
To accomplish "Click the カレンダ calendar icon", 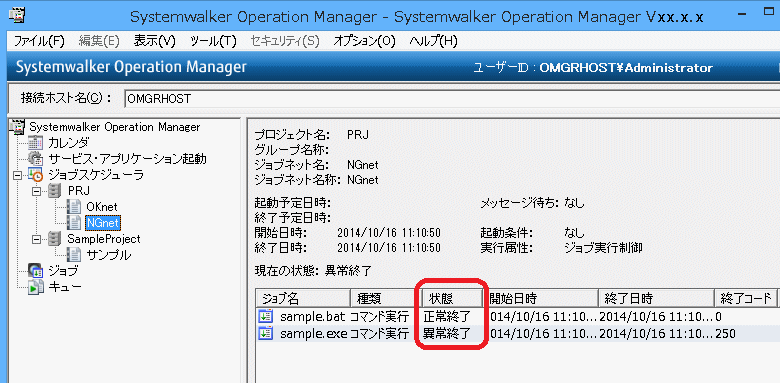I will coord(35,143).
